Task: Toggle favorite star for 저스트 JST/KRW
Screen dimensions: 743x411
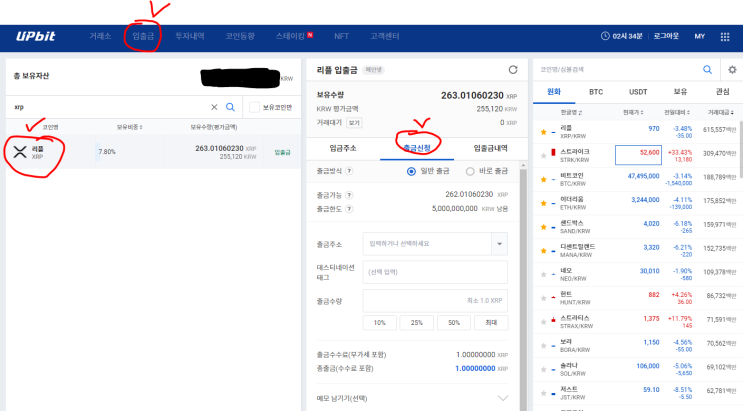Action: (x=544, y=393)
